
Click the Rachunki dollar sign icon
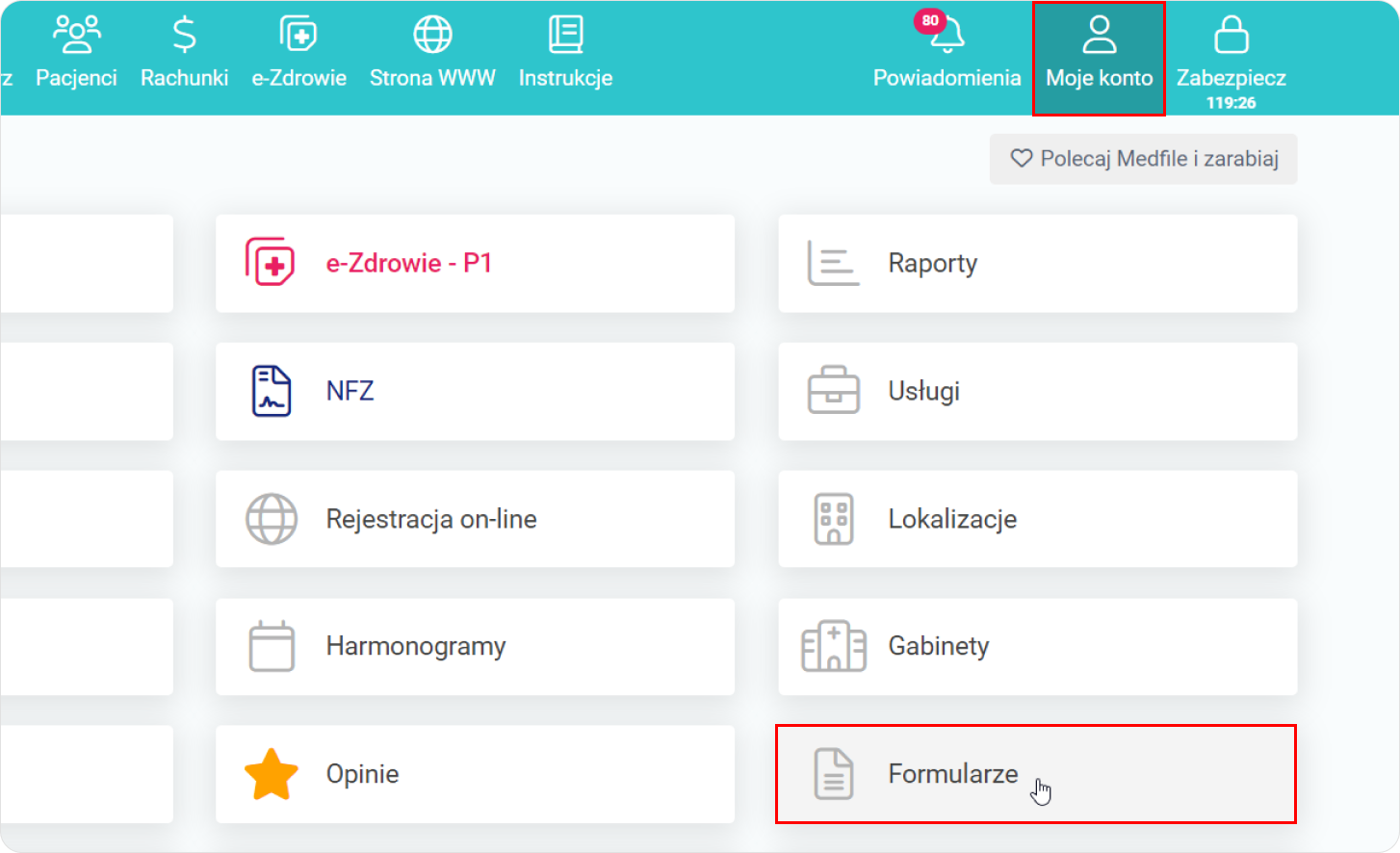click(x=184, y=36)
